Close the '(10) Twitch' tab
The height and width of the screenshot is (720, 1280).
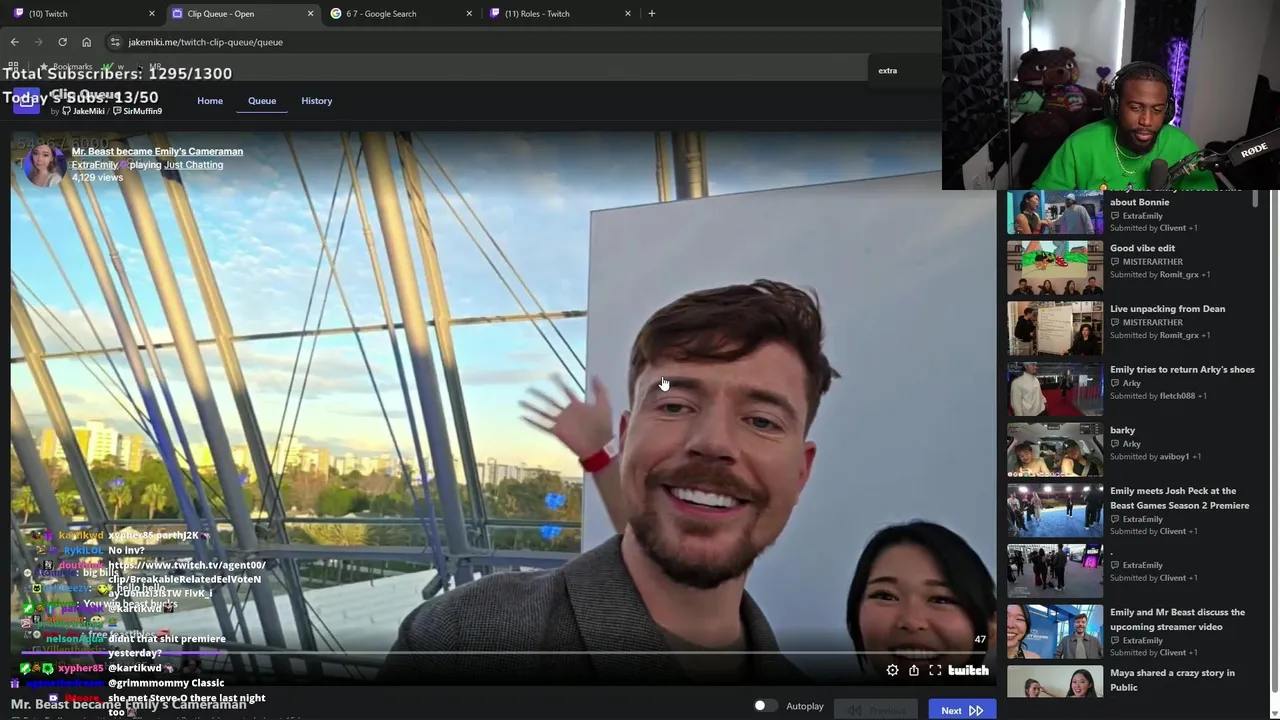tap(152, 13)
